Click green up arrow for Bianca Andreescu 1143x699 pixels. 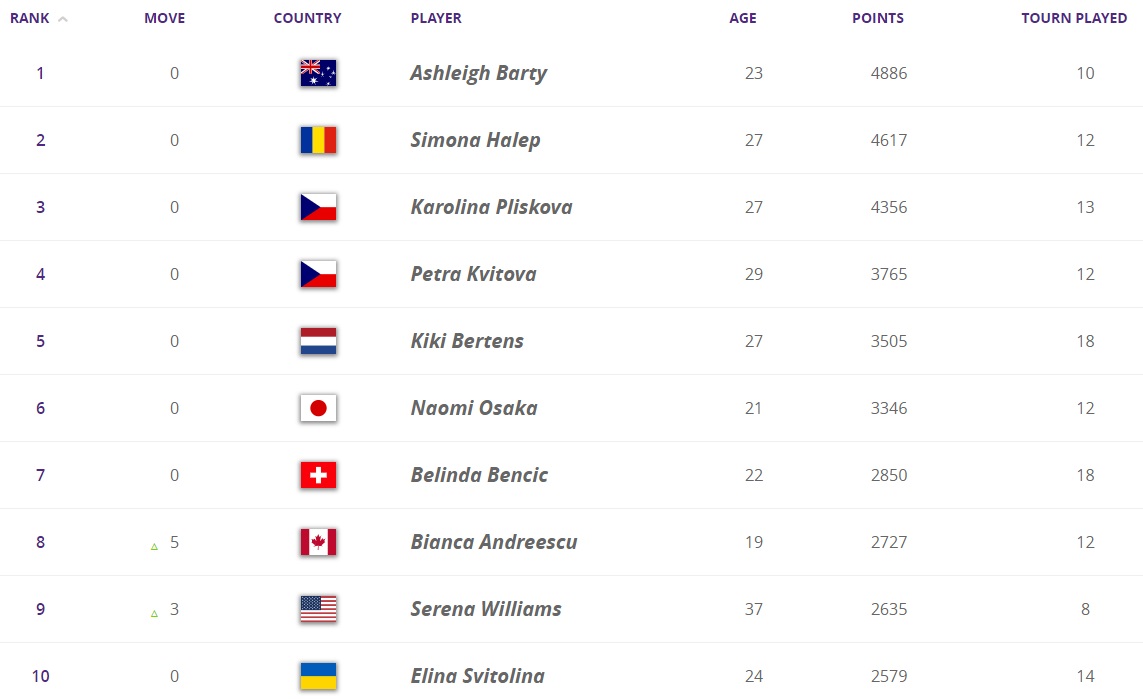pos(154,546)
